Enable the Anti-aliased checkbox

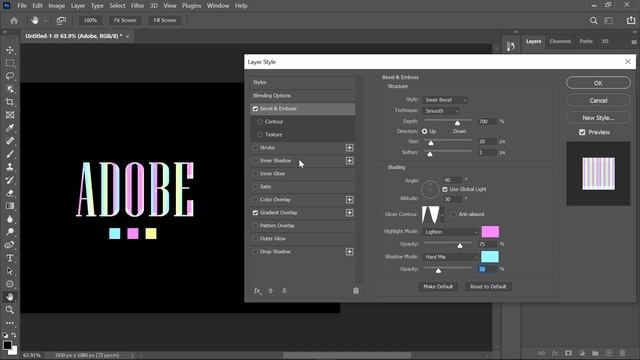click(454, 214)
